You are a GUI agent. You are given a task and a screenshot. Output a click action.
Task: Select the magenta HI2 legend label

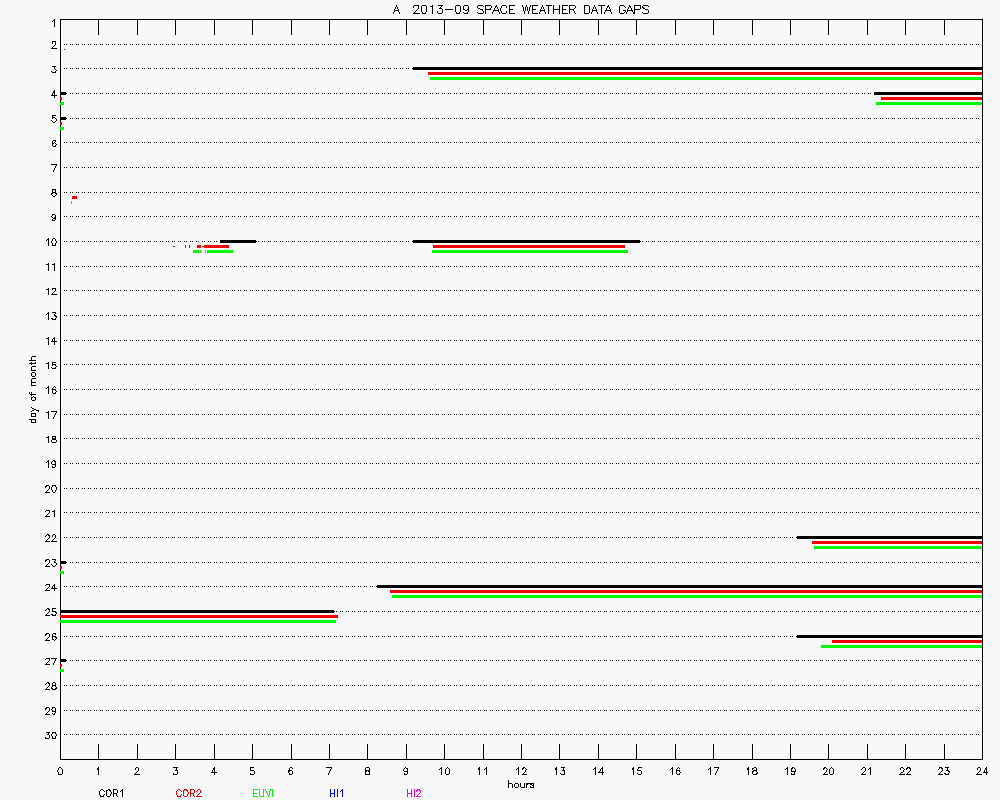click(414, 793)
